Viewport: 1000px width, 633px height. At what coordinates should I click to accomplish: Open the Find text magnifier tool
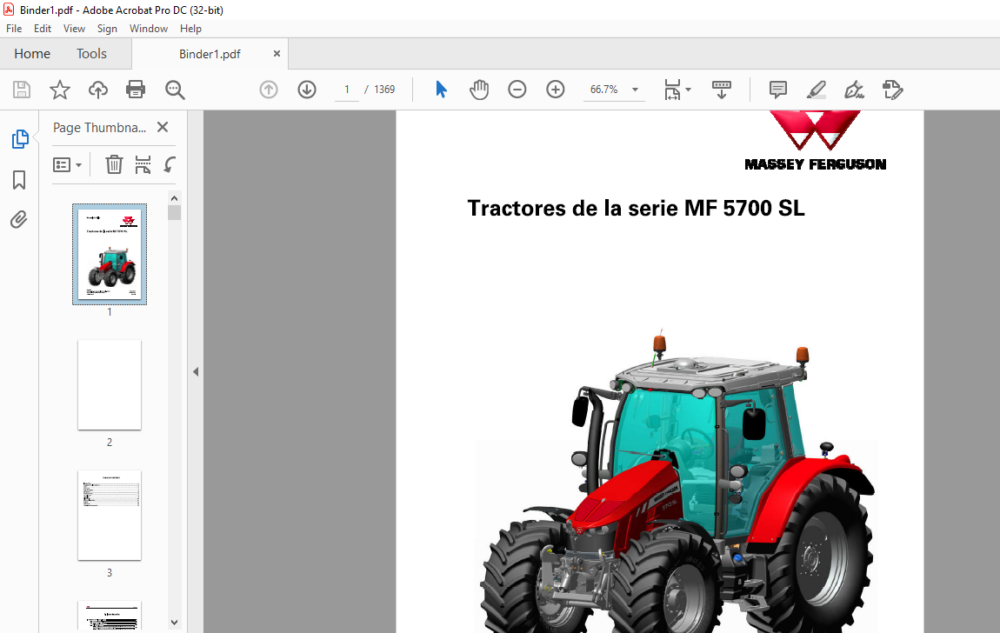[174, 90]
